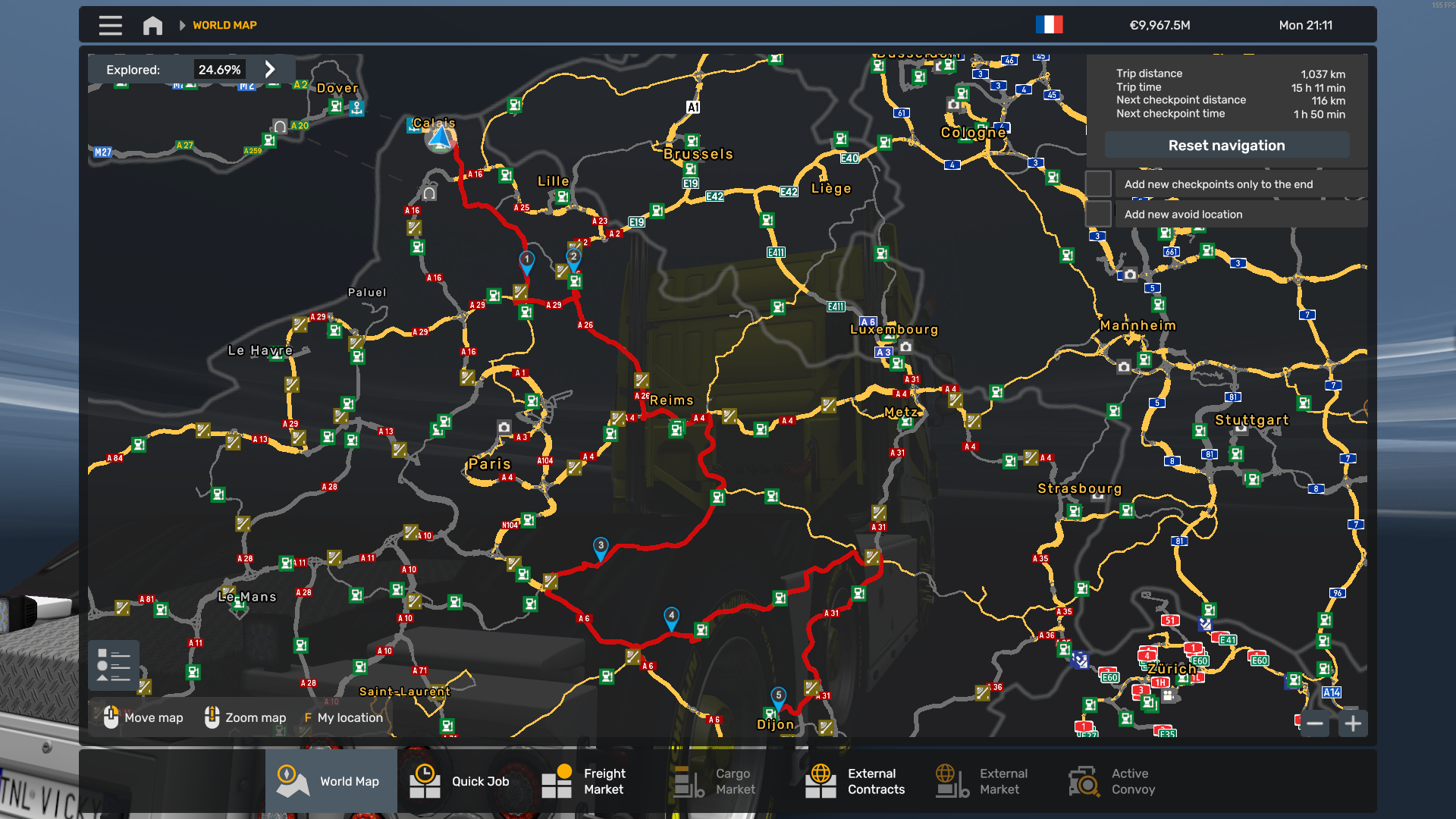Open the map legend panel icon

(x=114, y=665)
